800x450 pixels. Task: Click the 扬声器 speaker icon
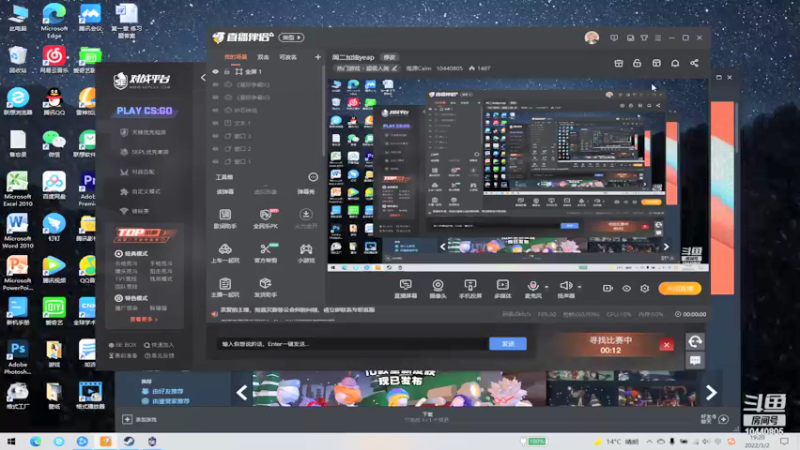pos(565,285)
